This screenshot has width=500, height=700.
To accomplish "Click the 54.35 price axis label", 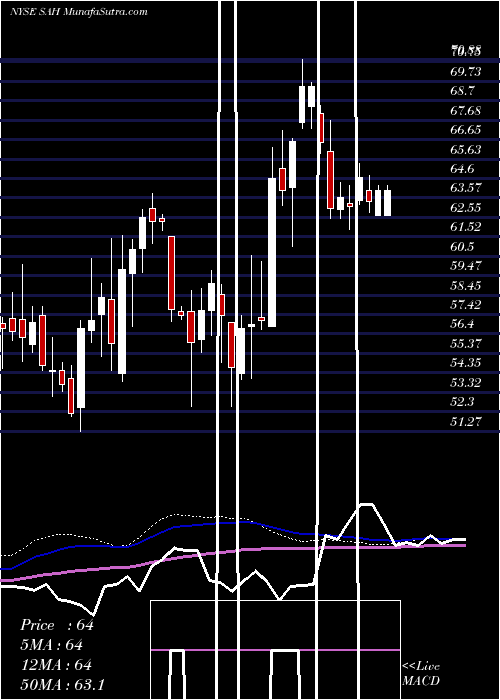I will [466, 363].
